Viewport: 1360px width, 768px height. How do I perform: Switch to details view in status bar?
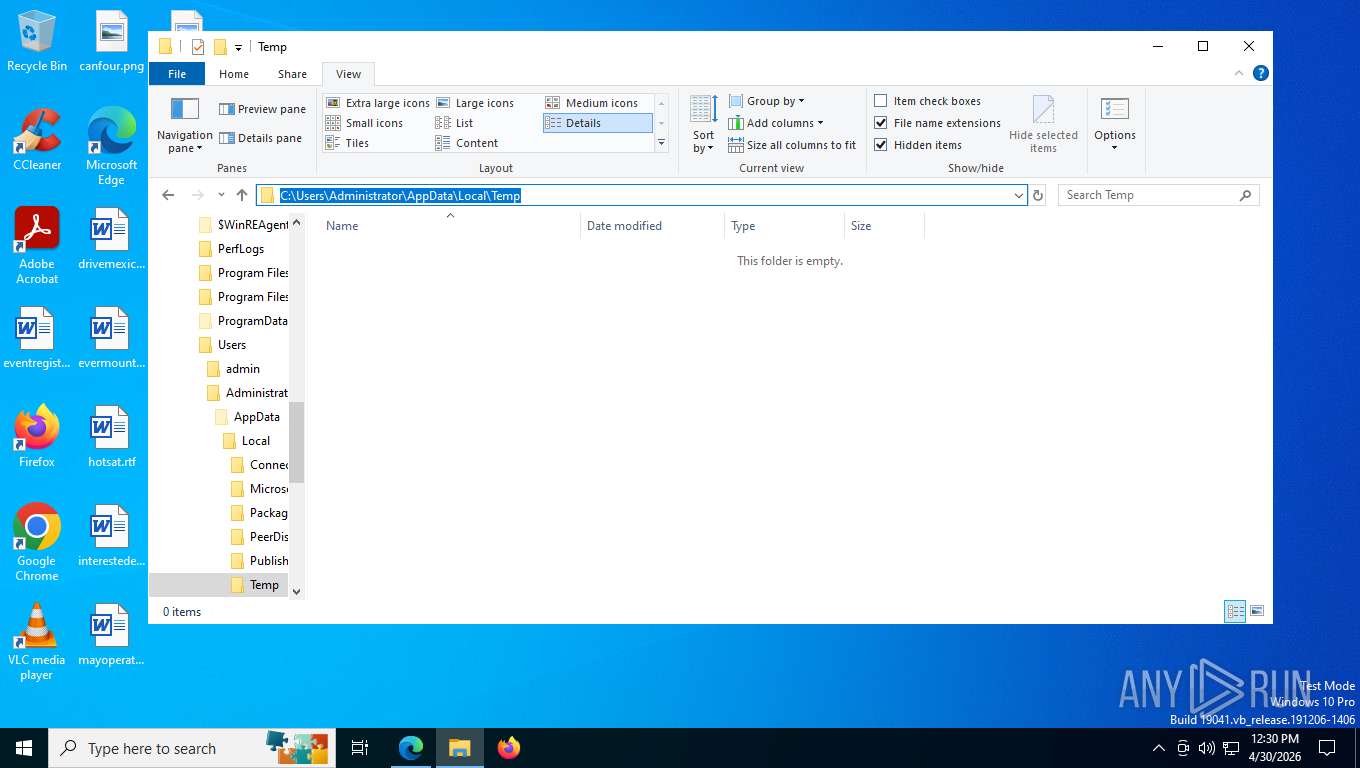(x=1235, y=611)
